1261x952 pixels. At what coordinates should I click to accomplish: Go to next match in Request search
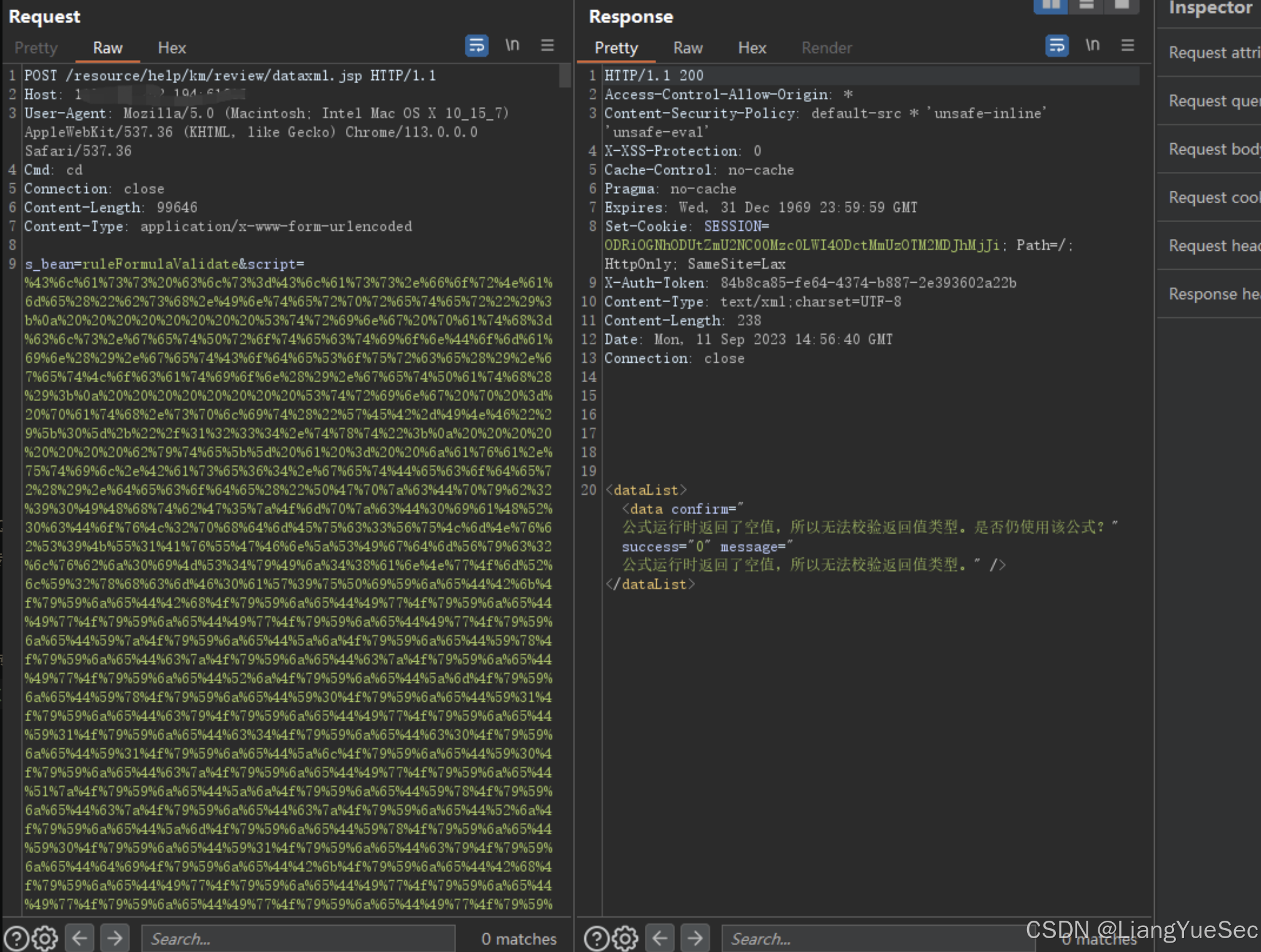click(x=114, y=938)
